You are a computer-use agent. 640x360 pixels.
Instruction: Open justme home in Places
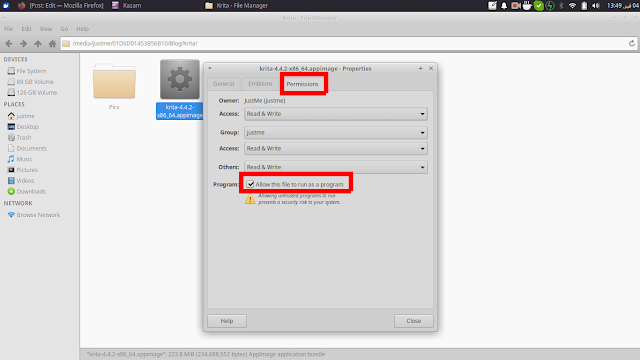(21, 116)
